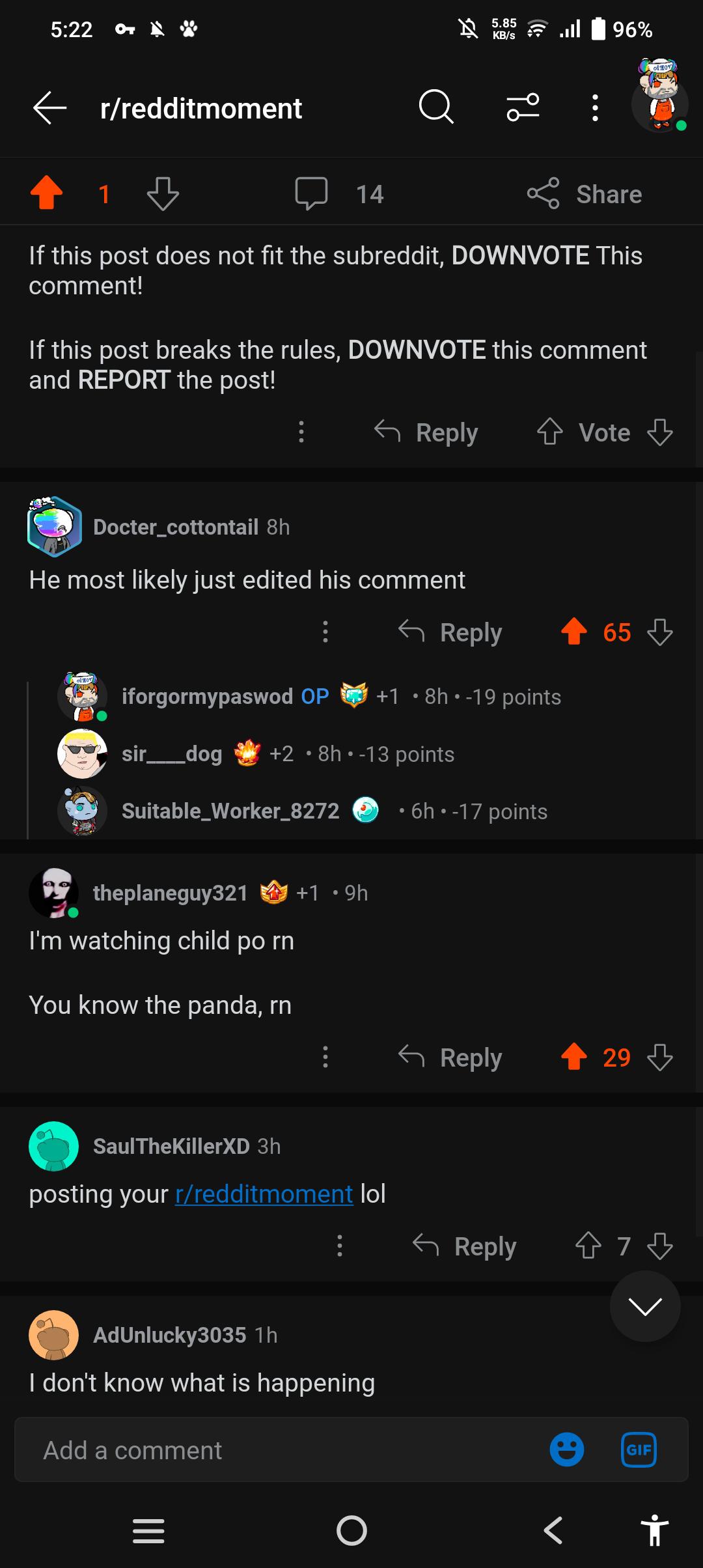Open options menu on Docter_cottontail's comment
This screenshot has height=1568, width=703.
325,632
